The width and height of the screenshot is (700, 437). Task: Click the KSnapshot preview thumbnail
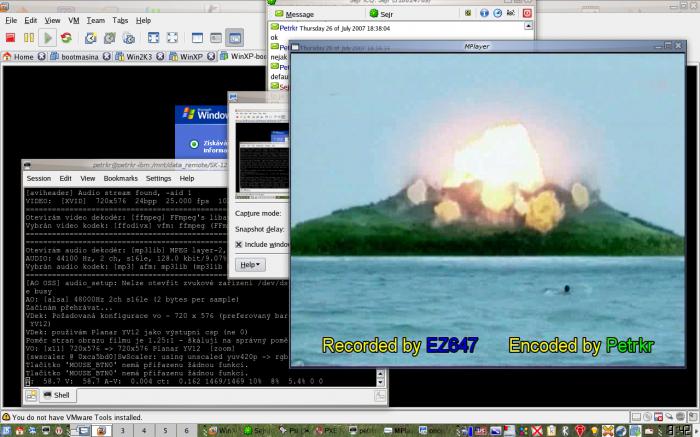[x=262, y=153]
